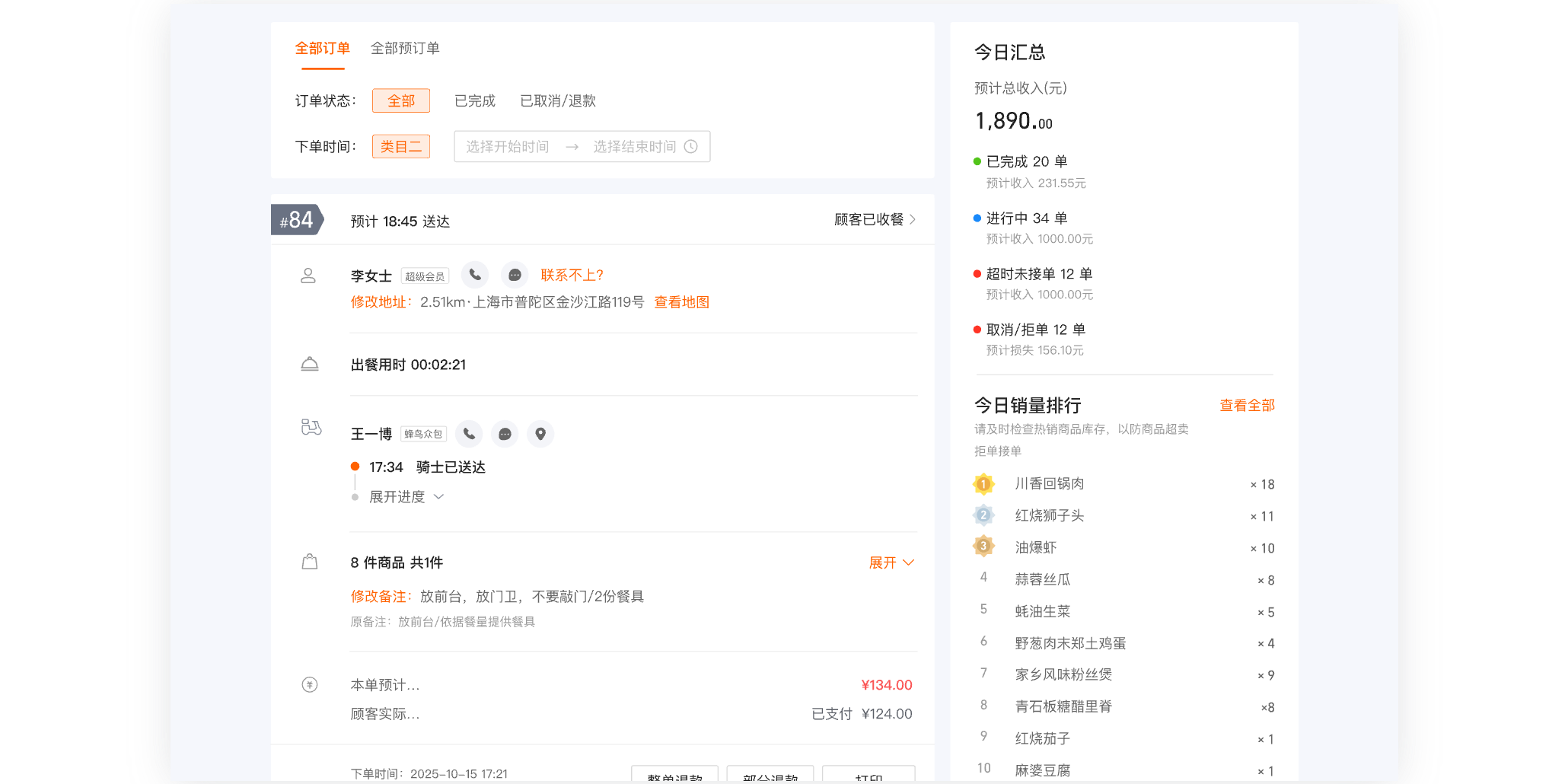Select 类目二 order time filter
This screenshot has height=784, width=1568.
(x=401, y=146)
